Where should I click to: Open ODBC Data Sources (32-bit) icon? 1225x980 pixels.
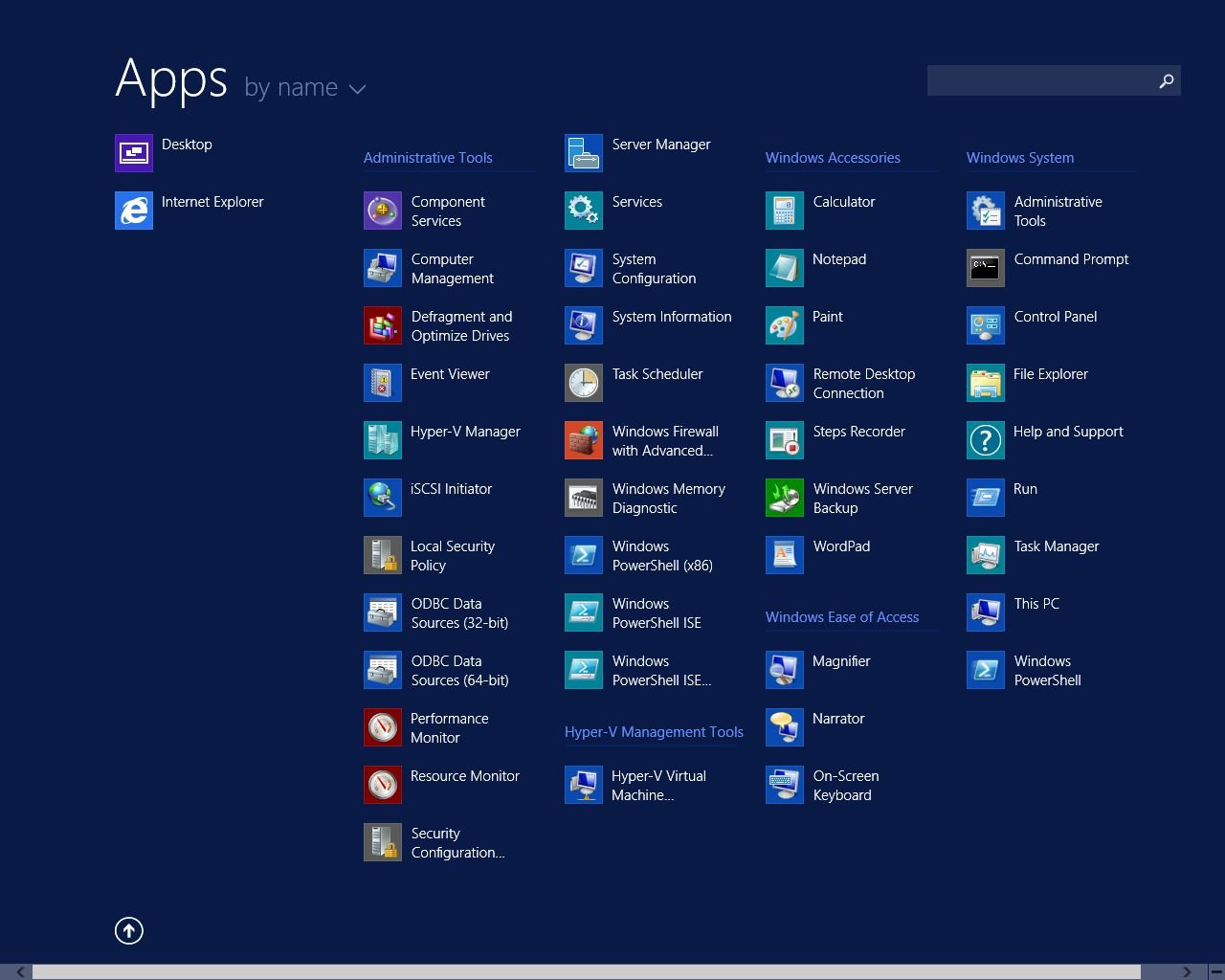click(x=383, y=612)
